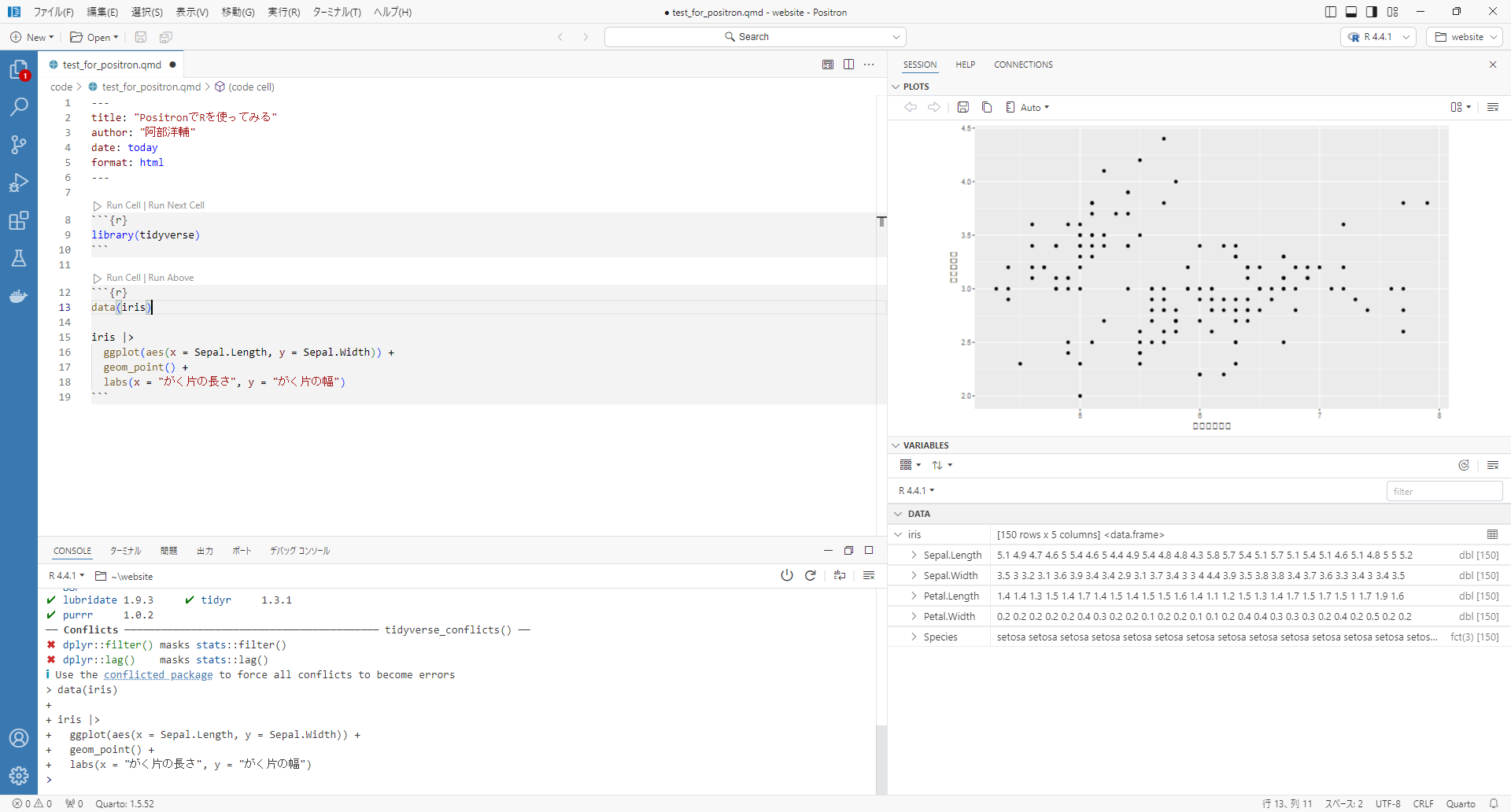The image size is (1511, 812).
Task: Expand the Sepal.Length variable row
Action: click(x=914, y=555)
